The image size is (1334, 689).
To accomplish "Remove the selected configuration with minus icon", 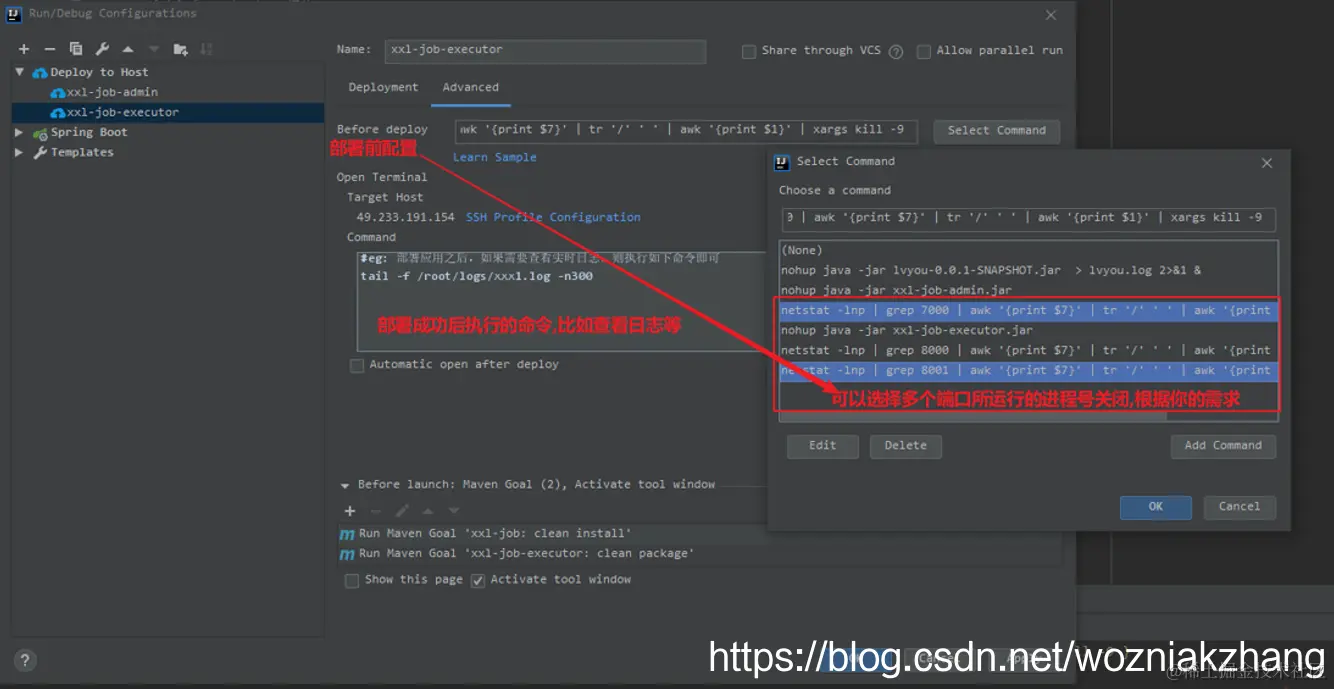I will [50, 49].
